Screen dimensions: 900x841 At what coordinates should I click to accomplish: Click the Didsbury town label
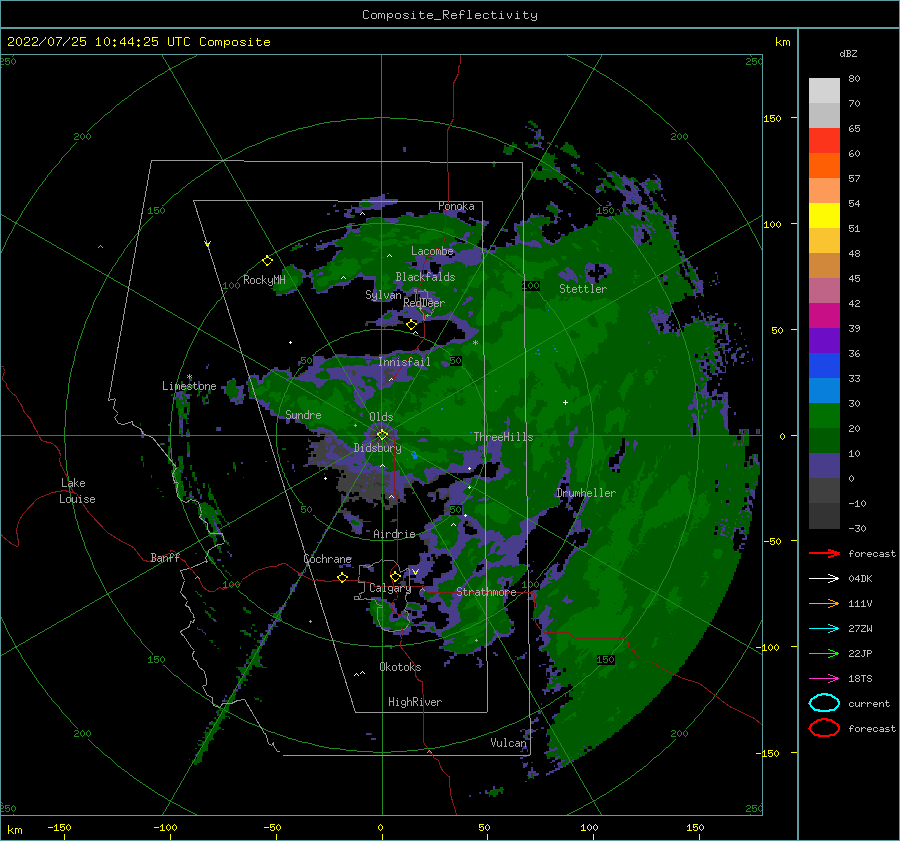click(378, 448)
